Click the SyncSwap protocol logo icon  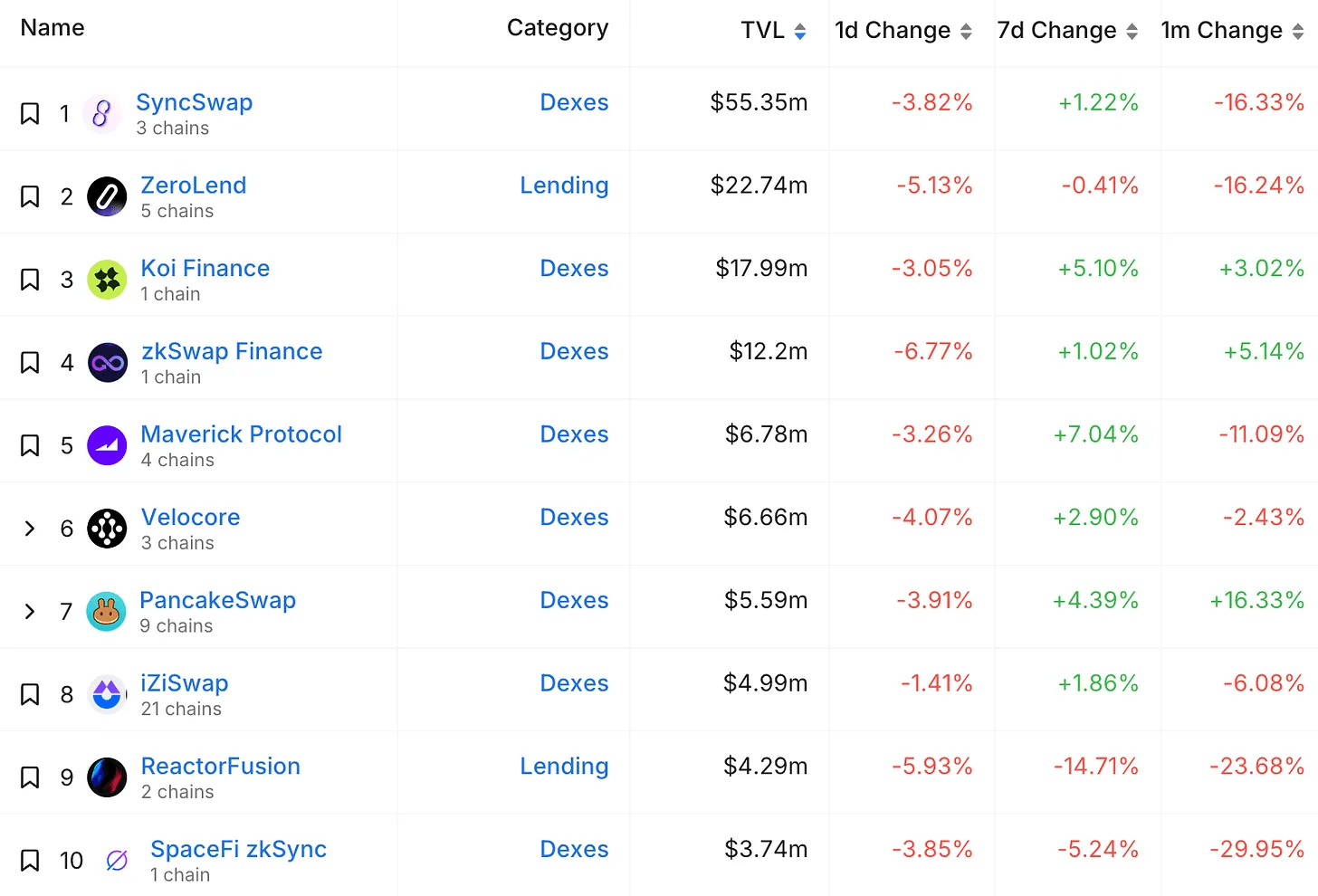coord(101,114)
